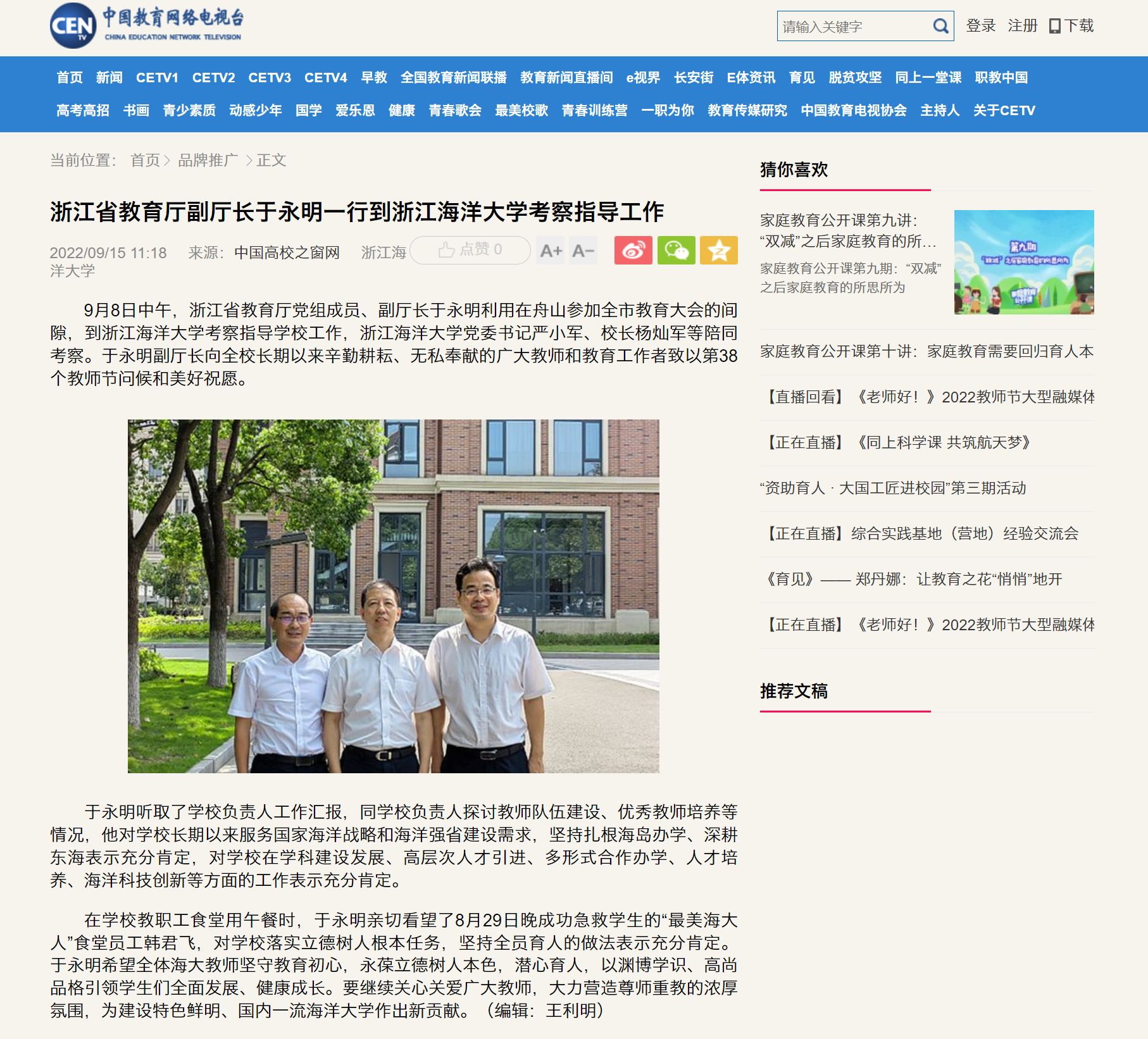Open E体资讯 navigation item

tap(751, 77)
